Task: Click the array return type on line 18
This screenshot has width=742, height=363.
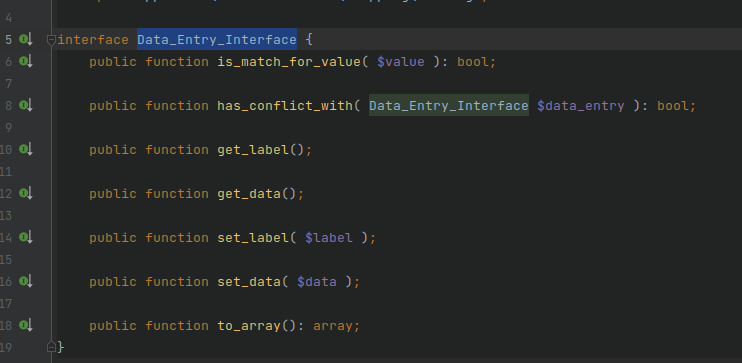Action: pyautogui.click(x=333, y=326)
